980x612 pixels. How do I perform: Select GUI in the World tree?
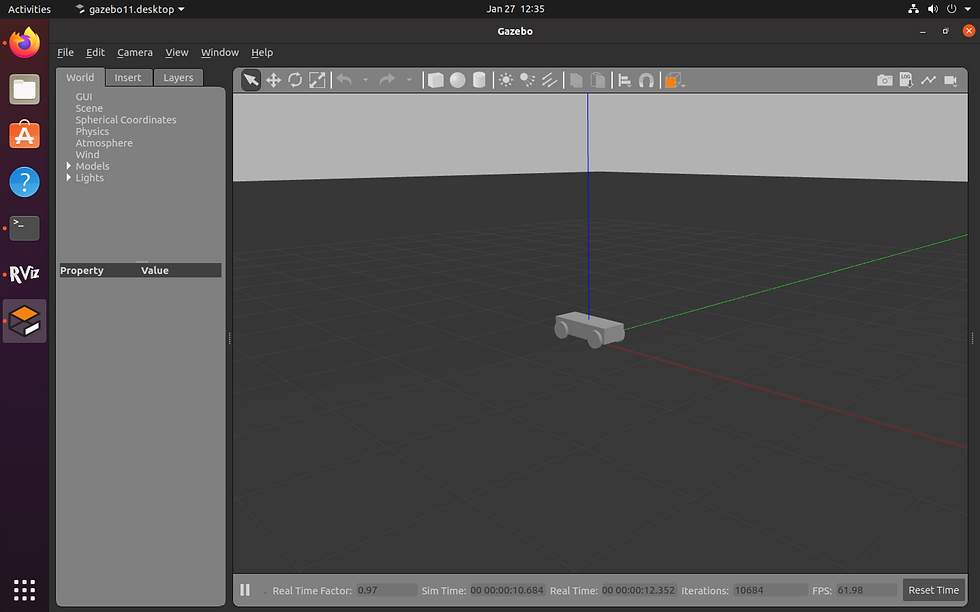coord(84,96)
